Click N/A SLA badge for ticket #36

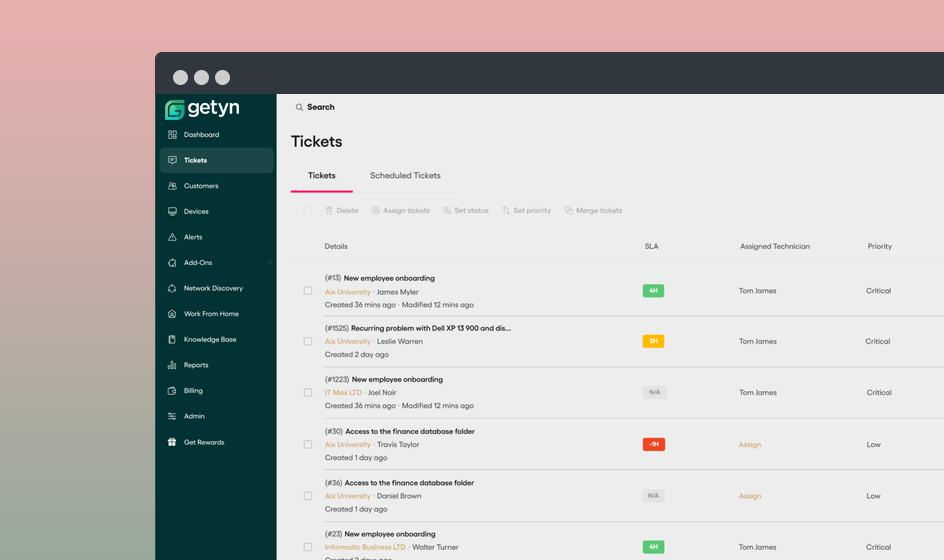click(653, 496)
